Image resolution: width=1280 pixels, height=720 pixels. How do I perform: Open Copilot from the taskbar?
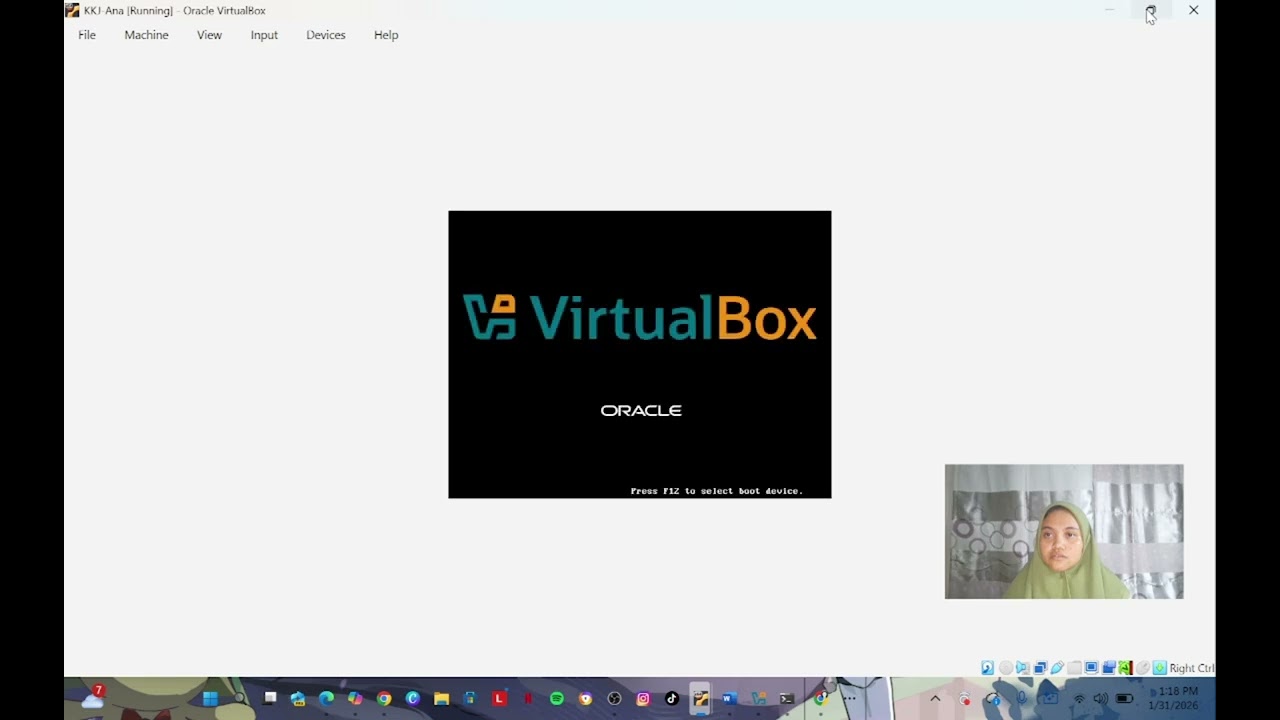355,699
